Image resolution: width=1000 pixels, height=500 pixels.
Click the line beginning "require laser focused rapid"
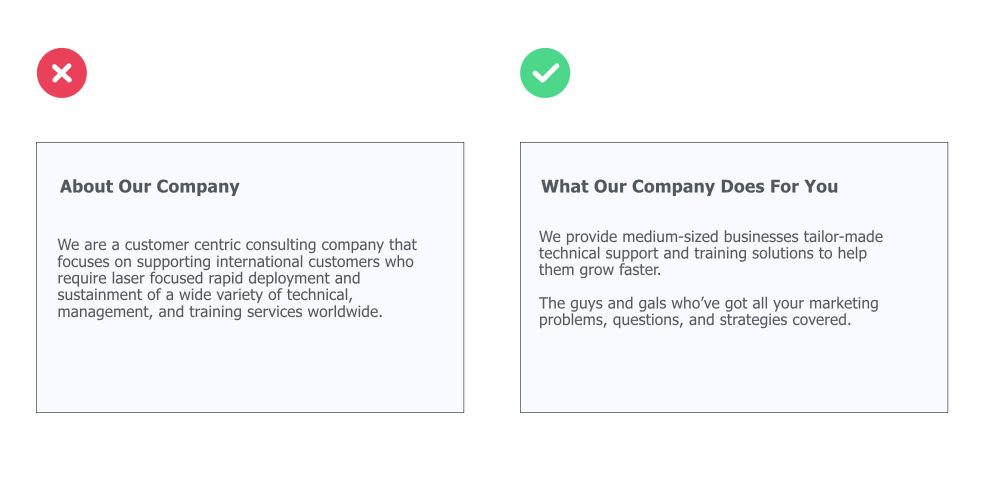tap(209, 278)
